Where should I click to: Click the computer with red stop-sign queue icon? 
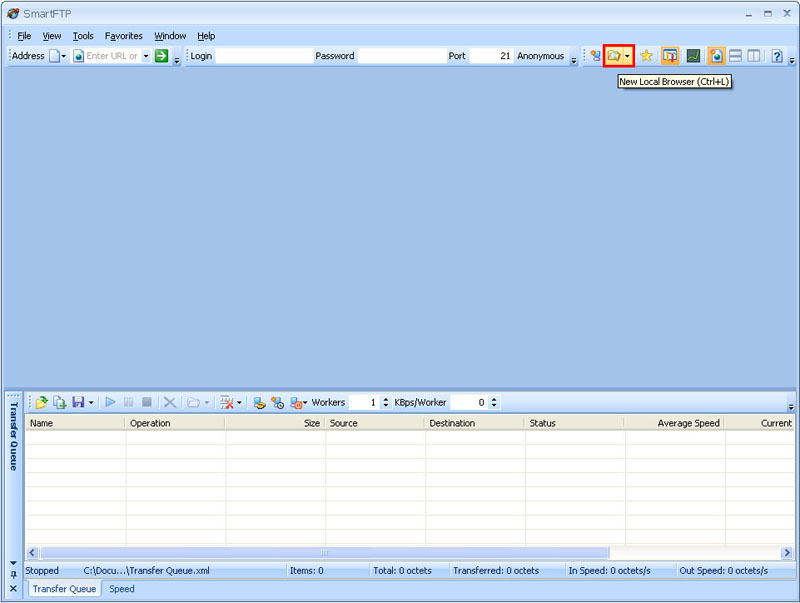(x=296, y=403)
